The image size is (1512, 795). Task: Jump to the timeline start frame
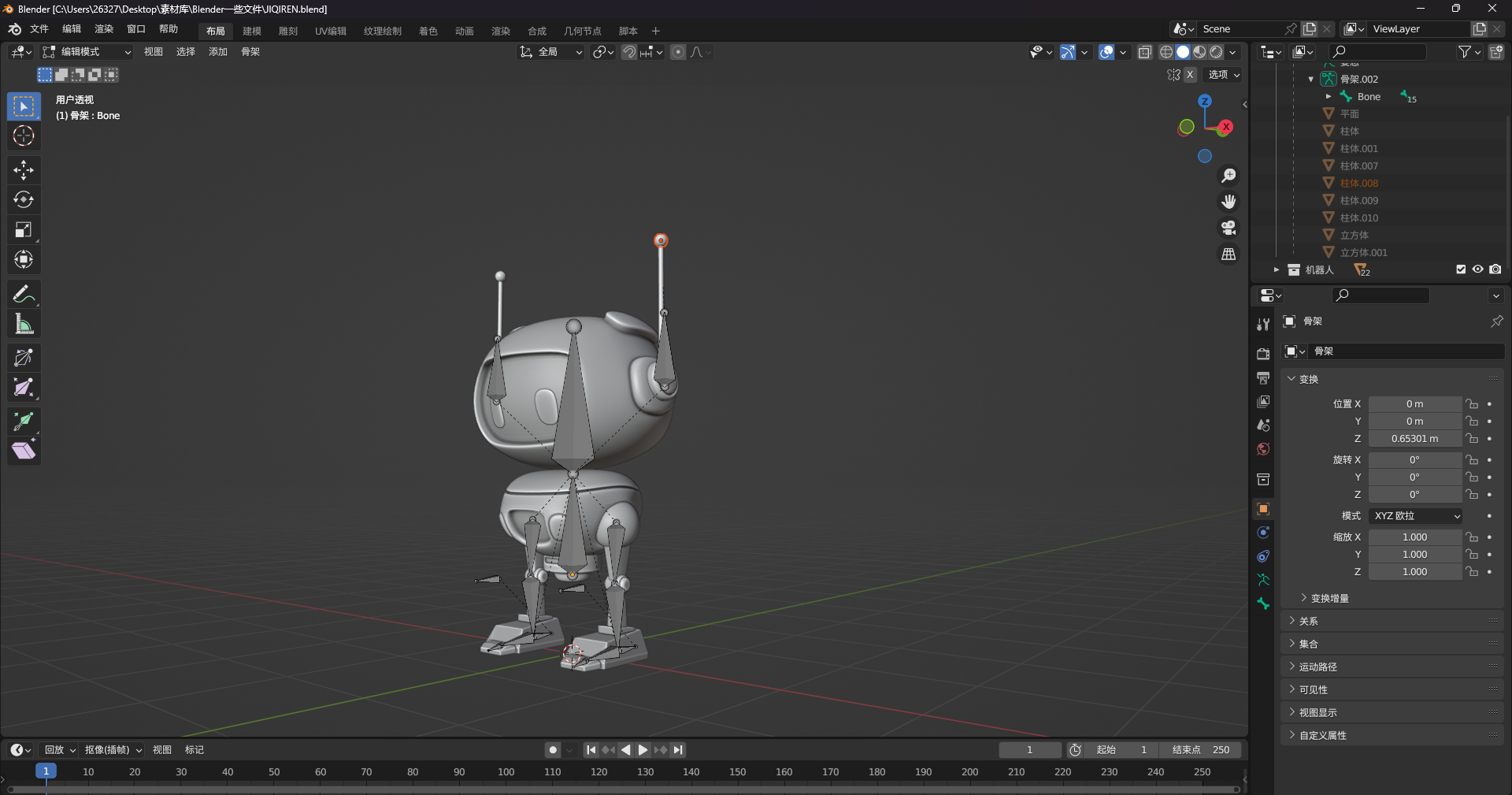pyautogui.click(x=591, y=750)
